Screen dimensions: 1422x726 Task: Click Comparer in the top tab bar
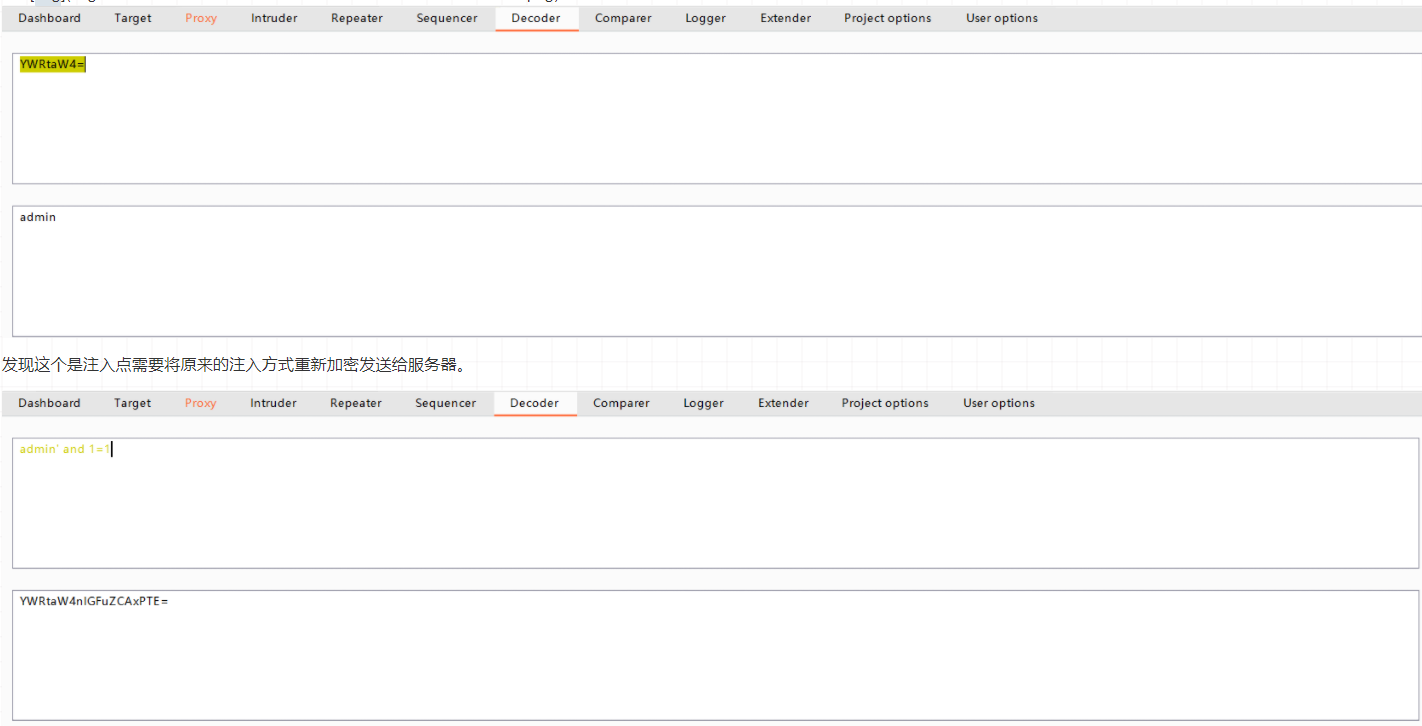tap(623, 18)
